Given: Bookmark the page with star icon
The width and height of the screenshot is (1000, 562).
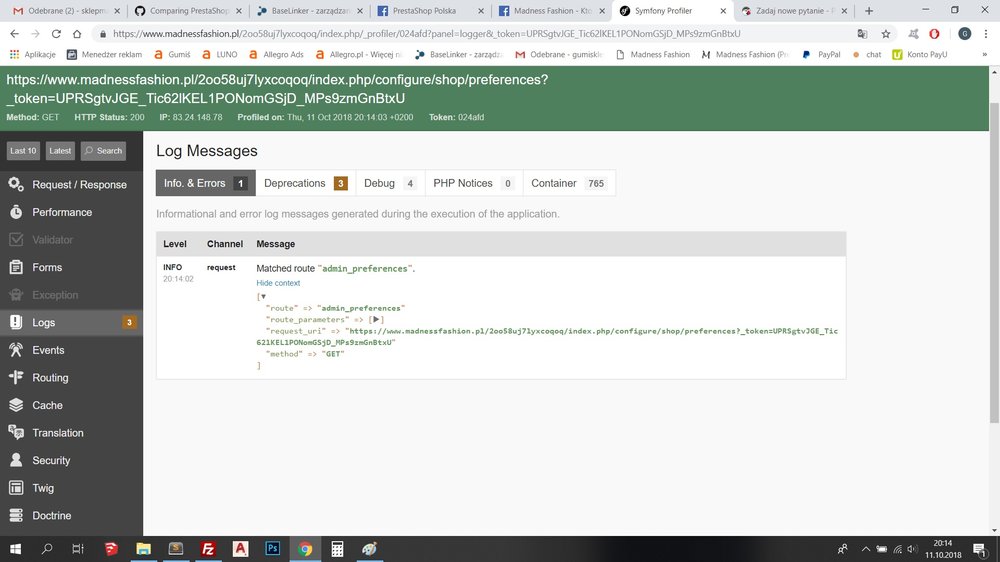Looking at the screenshot, I should point(886,34).
